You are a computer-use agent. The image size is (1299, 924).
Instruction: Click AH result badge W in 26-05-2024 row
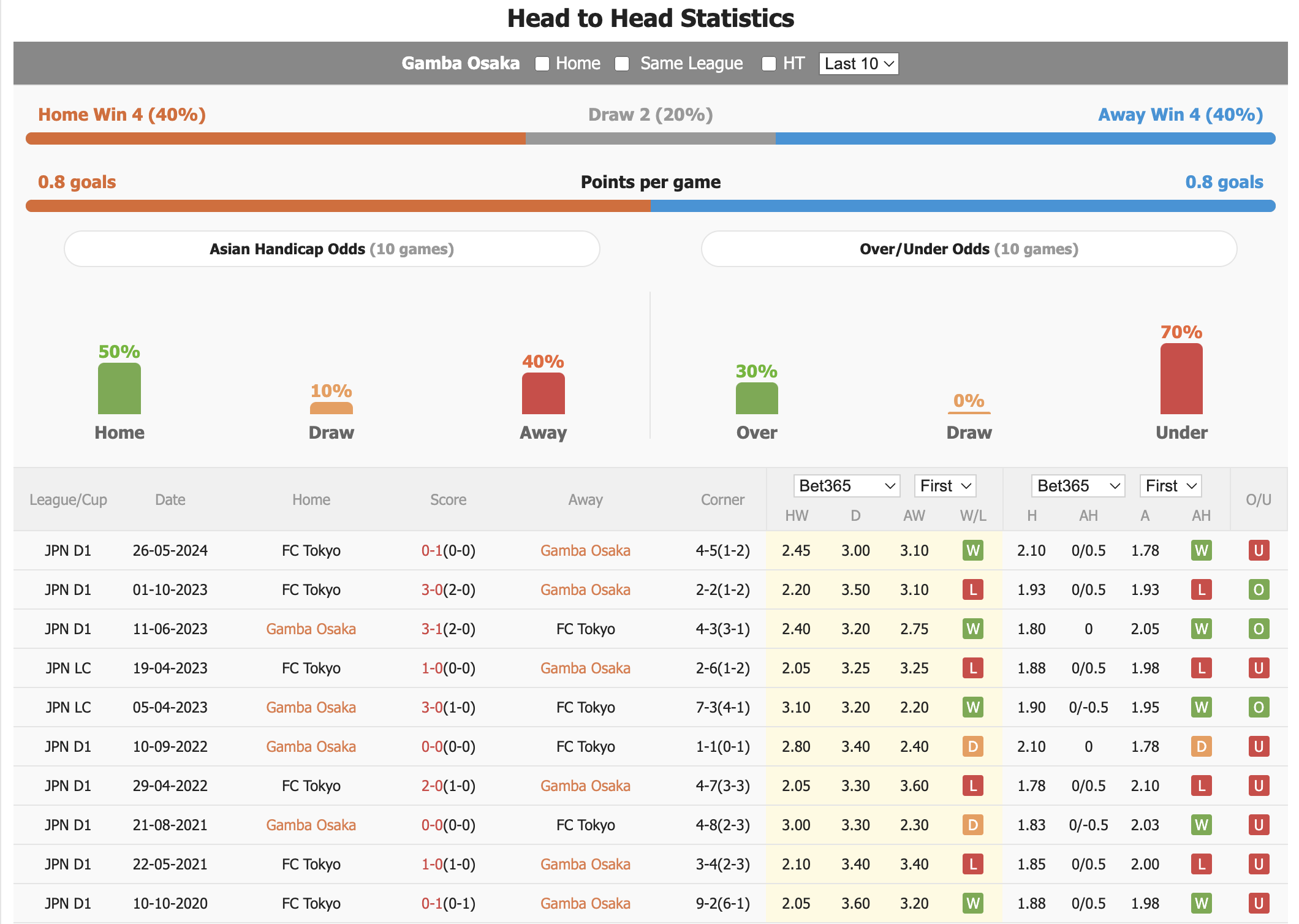(1202, 550)
